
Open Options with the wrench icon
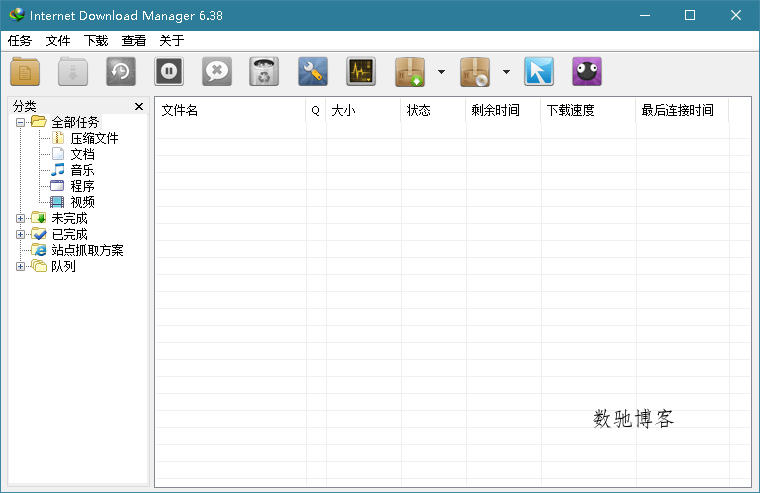click(x=313, y=72)
